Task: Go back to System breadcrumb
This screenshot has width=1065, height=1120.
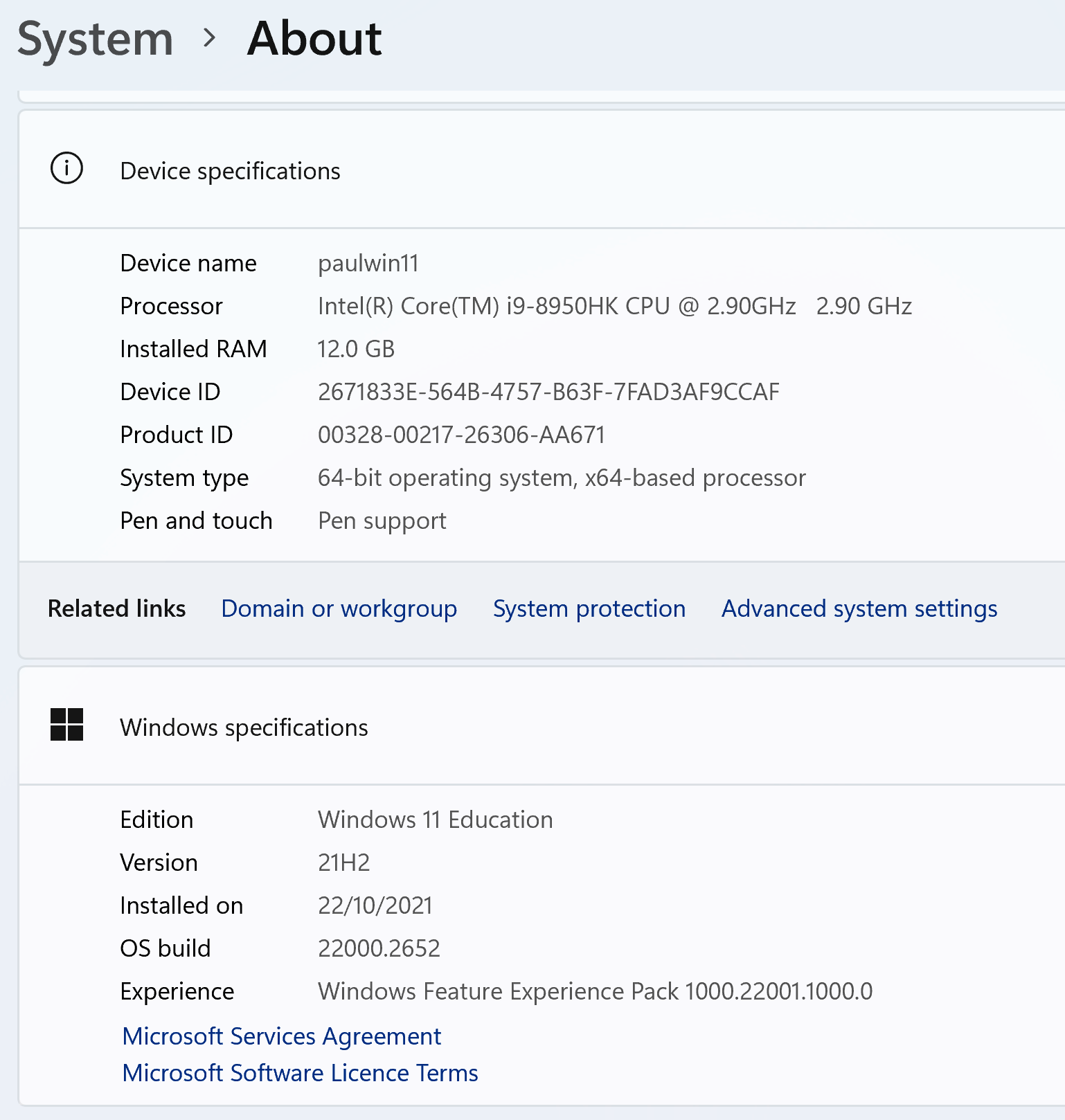Action: (x=95, y=39)
